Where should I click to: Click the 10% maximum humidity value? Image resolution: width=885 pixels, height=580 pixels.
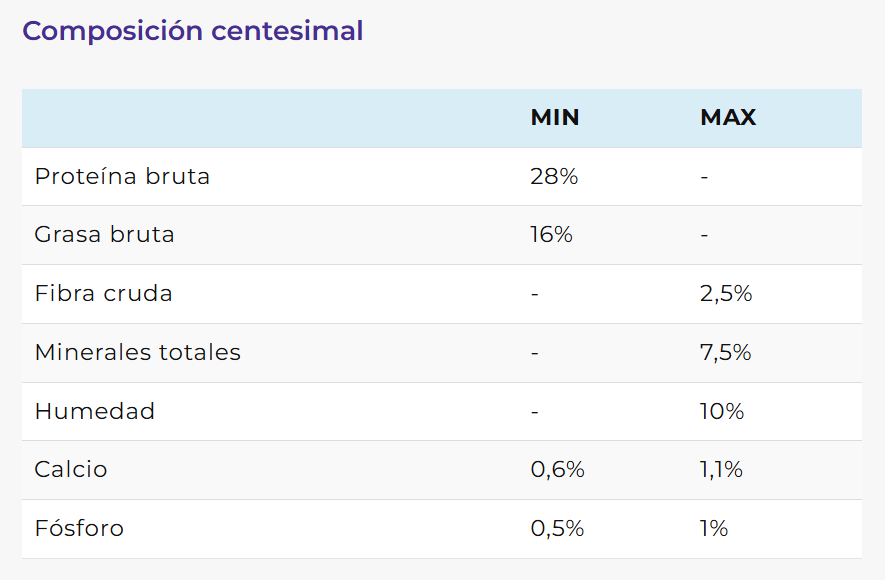(x=722, y=411)
